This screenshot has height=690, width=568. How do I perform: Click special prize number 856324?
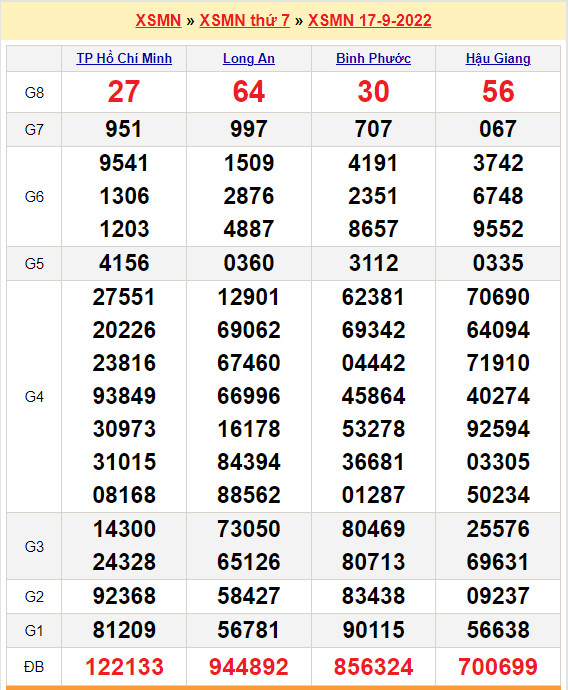click(374, 667)
